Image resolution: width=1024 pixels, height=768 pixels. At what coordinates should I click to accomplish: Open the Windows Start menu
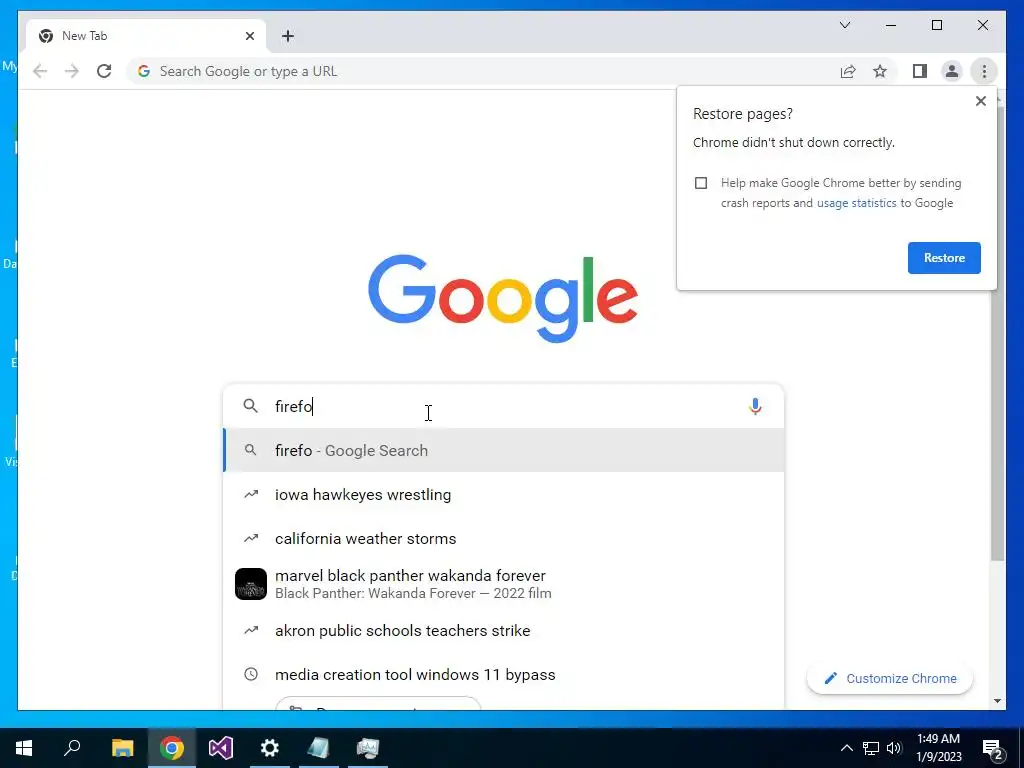tap(24, 748)
